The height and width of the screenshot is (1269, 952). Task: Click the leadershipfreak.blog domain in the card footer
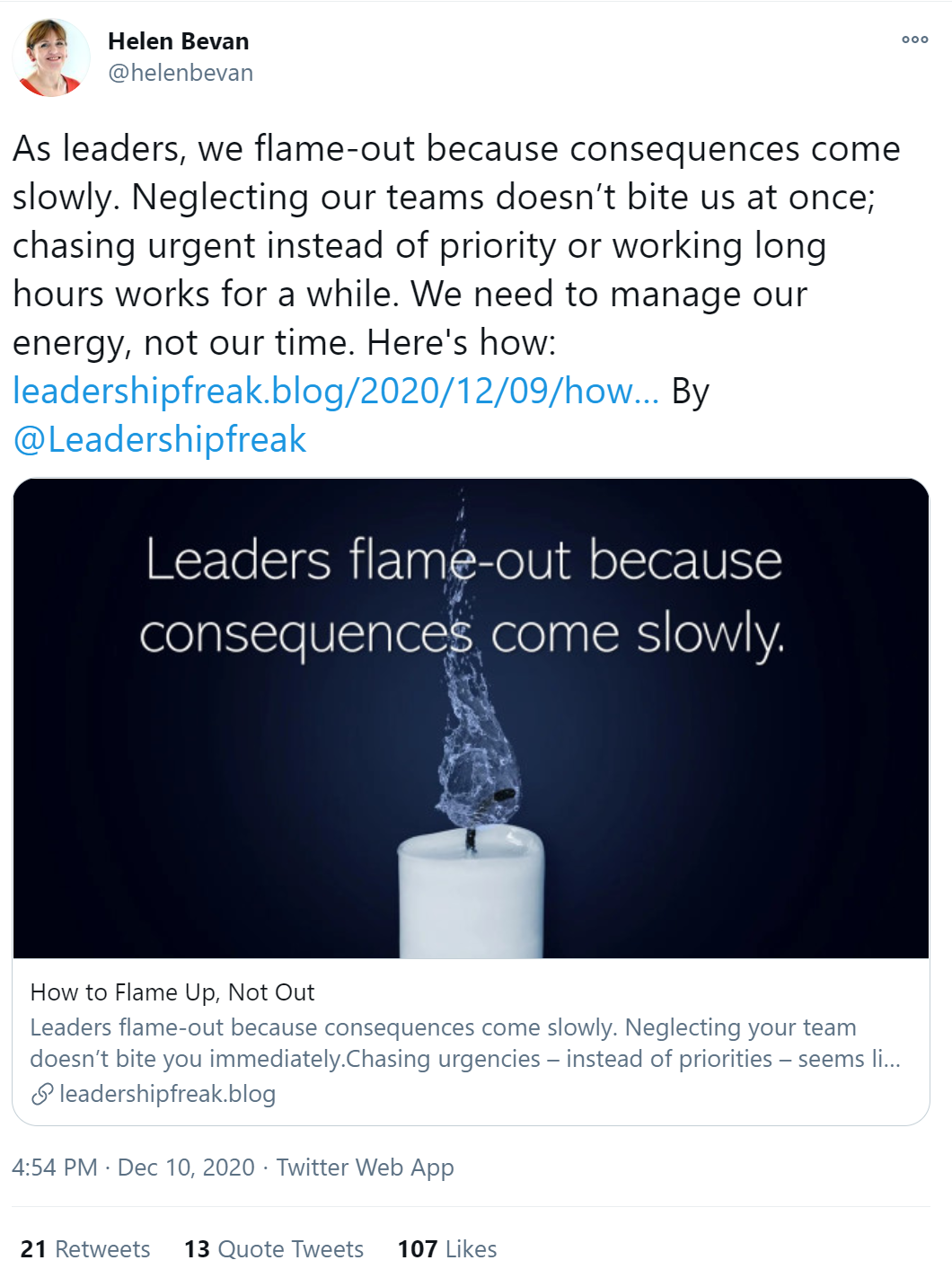pyautogui.click(x=167, y=1094)
